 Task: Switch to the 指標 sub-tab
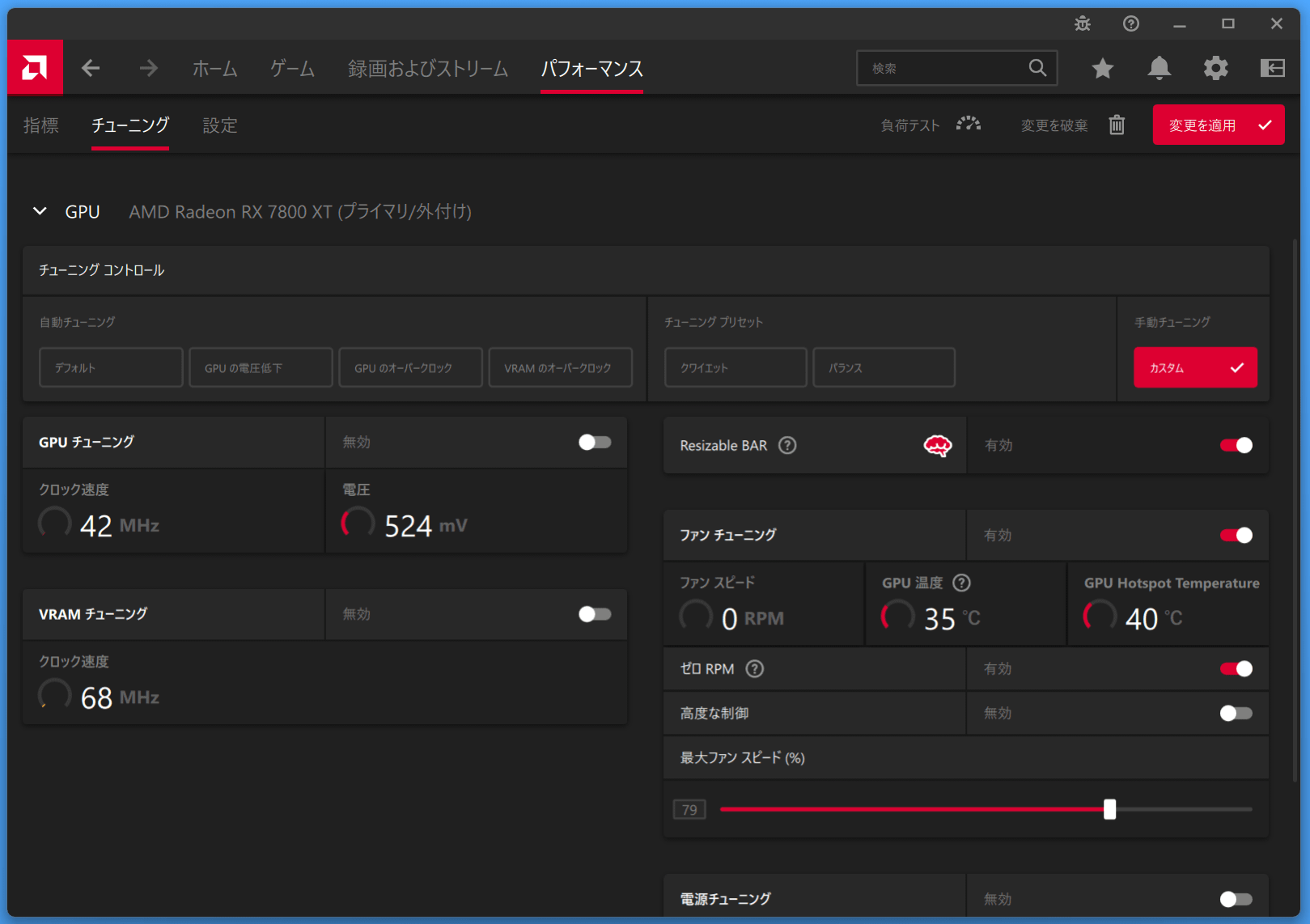click(x=41, y=125)
